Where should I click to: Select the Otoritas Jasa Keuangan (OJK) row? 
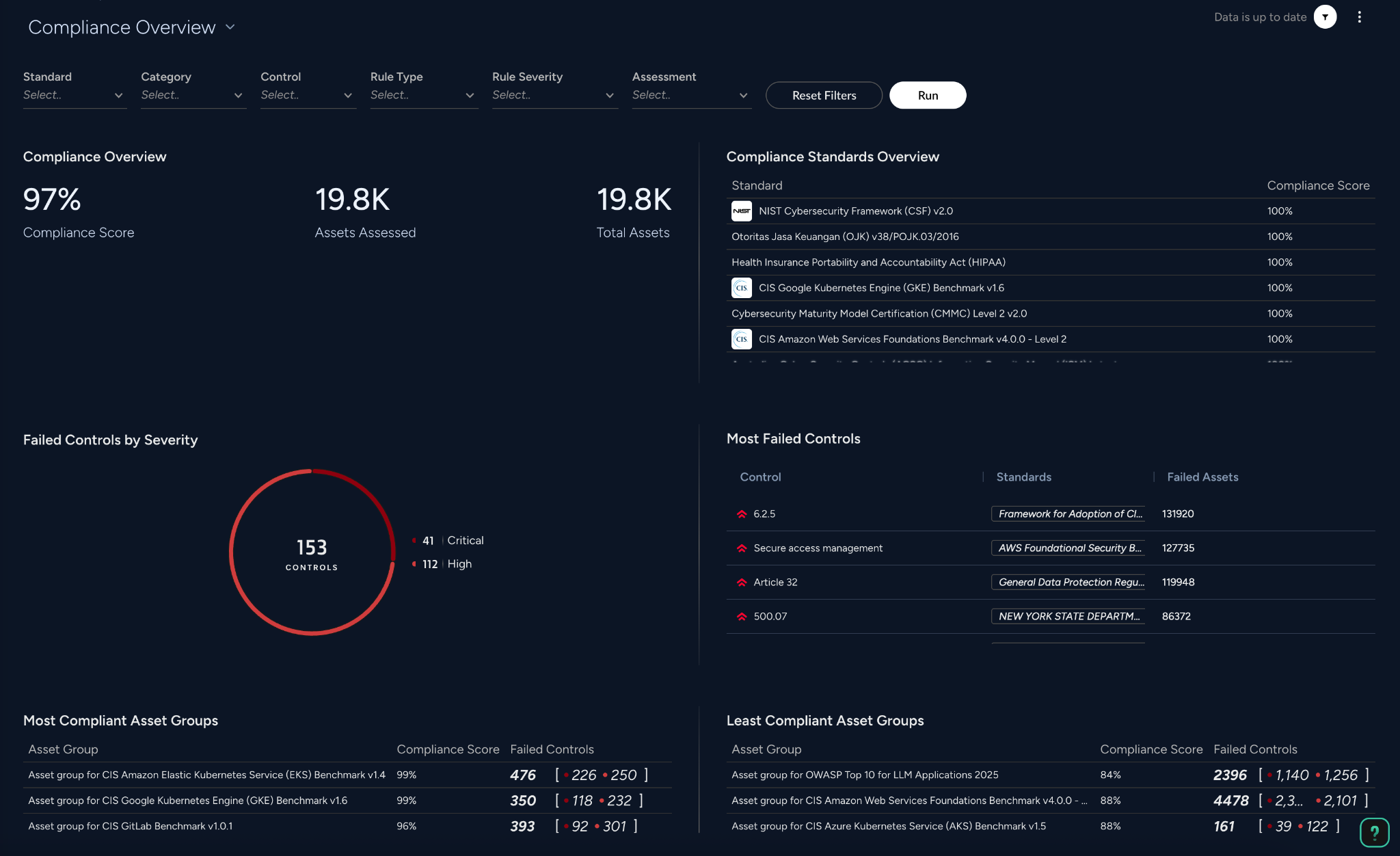pos(1051,237)
